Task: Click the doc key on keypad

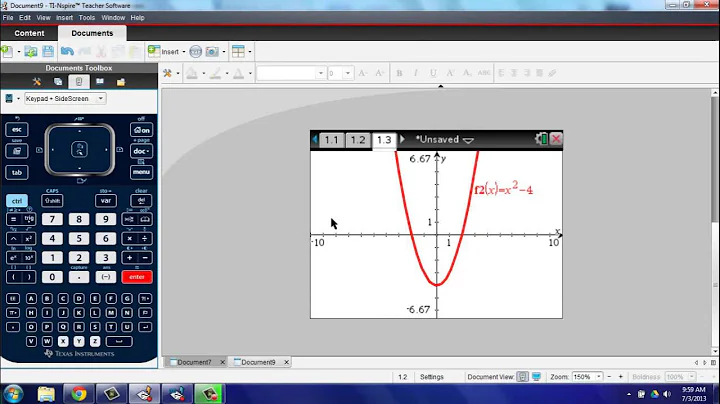Action: [141, 151]
